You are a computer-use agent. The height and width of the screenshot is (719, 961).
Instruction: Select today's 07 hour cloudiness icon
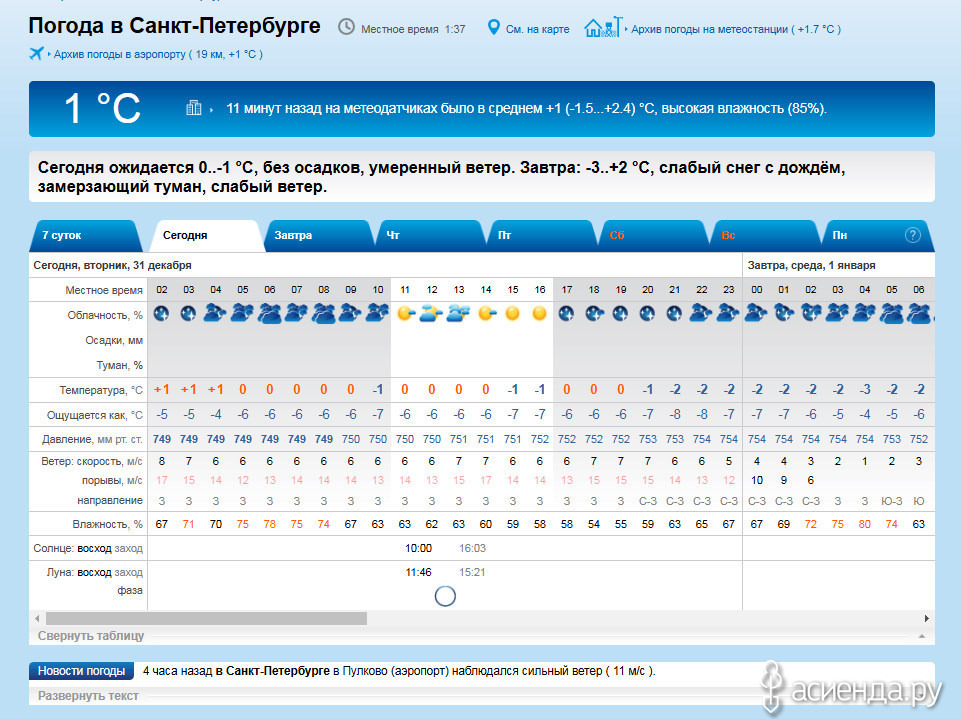pyautogui.click(x=297, y=314)
